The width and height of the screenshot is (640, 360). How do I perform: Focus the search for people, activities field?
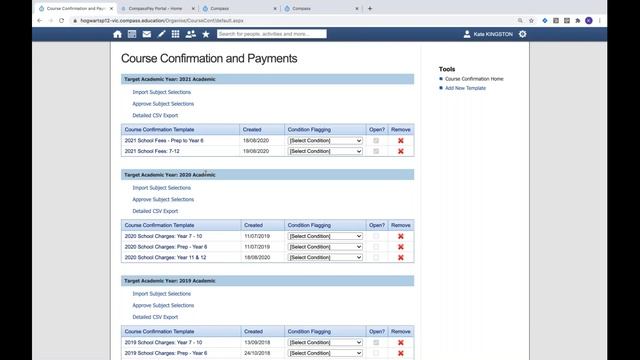click(x=272, y=34)
